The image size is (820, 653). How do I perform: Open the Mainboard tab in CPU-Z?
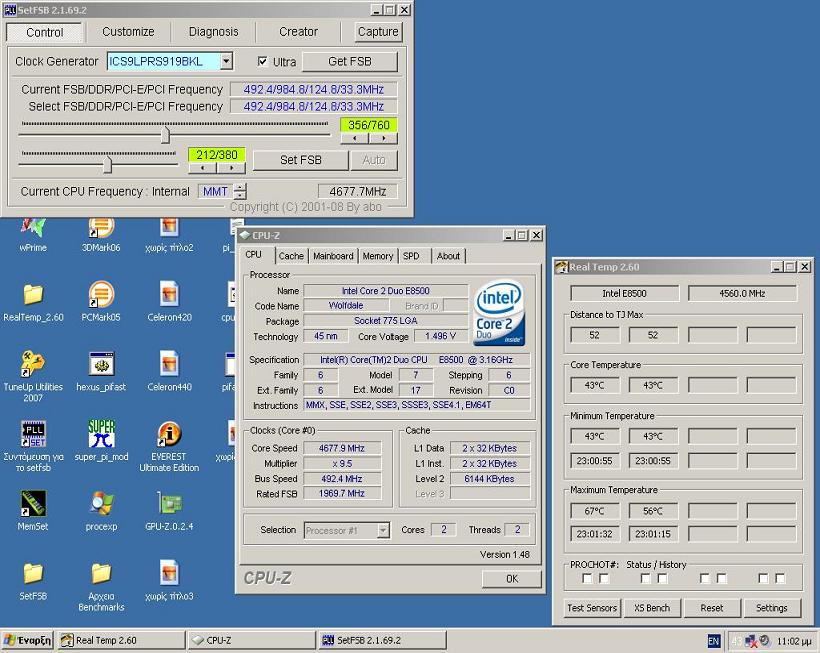click(x=333, y=256)
